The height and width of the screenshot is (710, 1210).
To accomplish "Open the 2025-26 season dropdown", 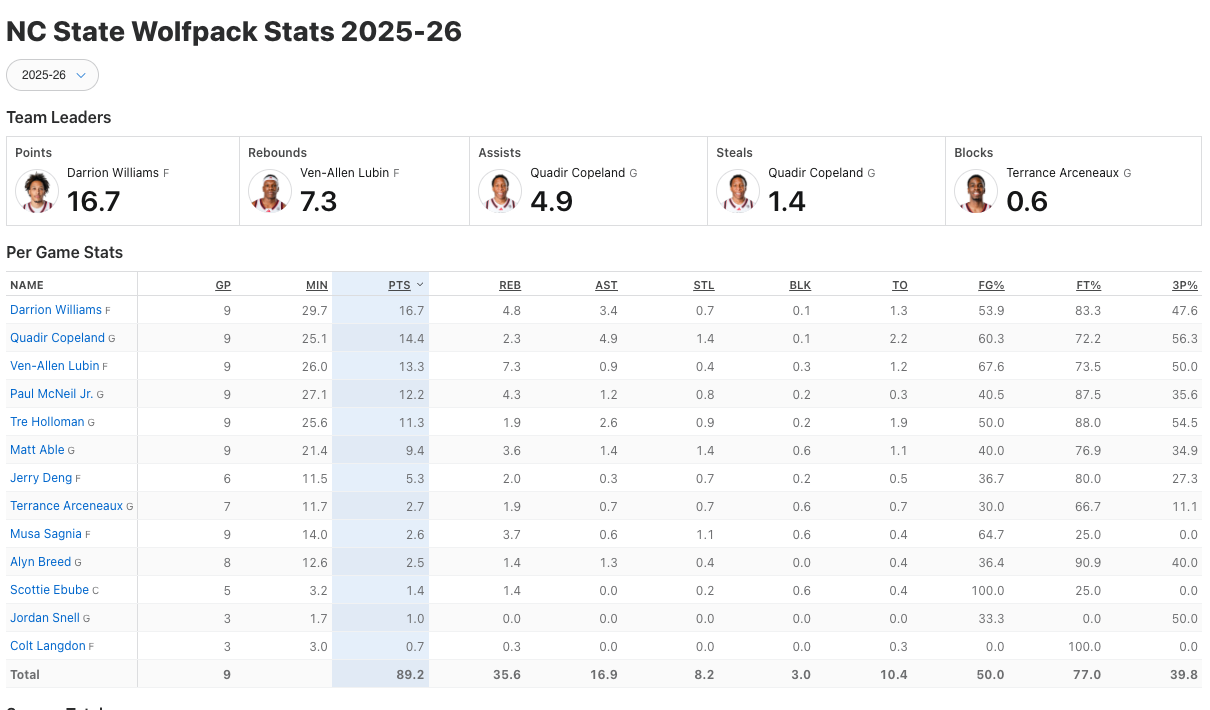I will click(x=52, y=75).
